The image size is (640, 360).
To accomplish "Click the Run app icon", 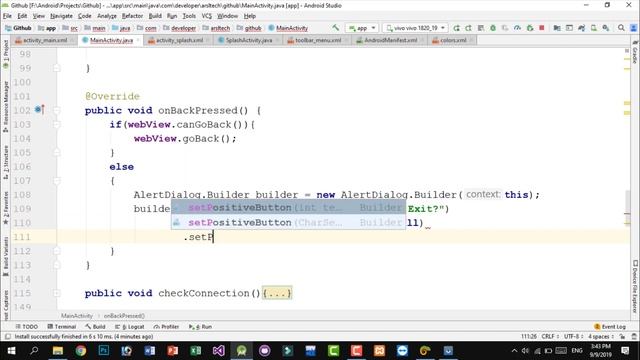I will (x=456, y=28).
